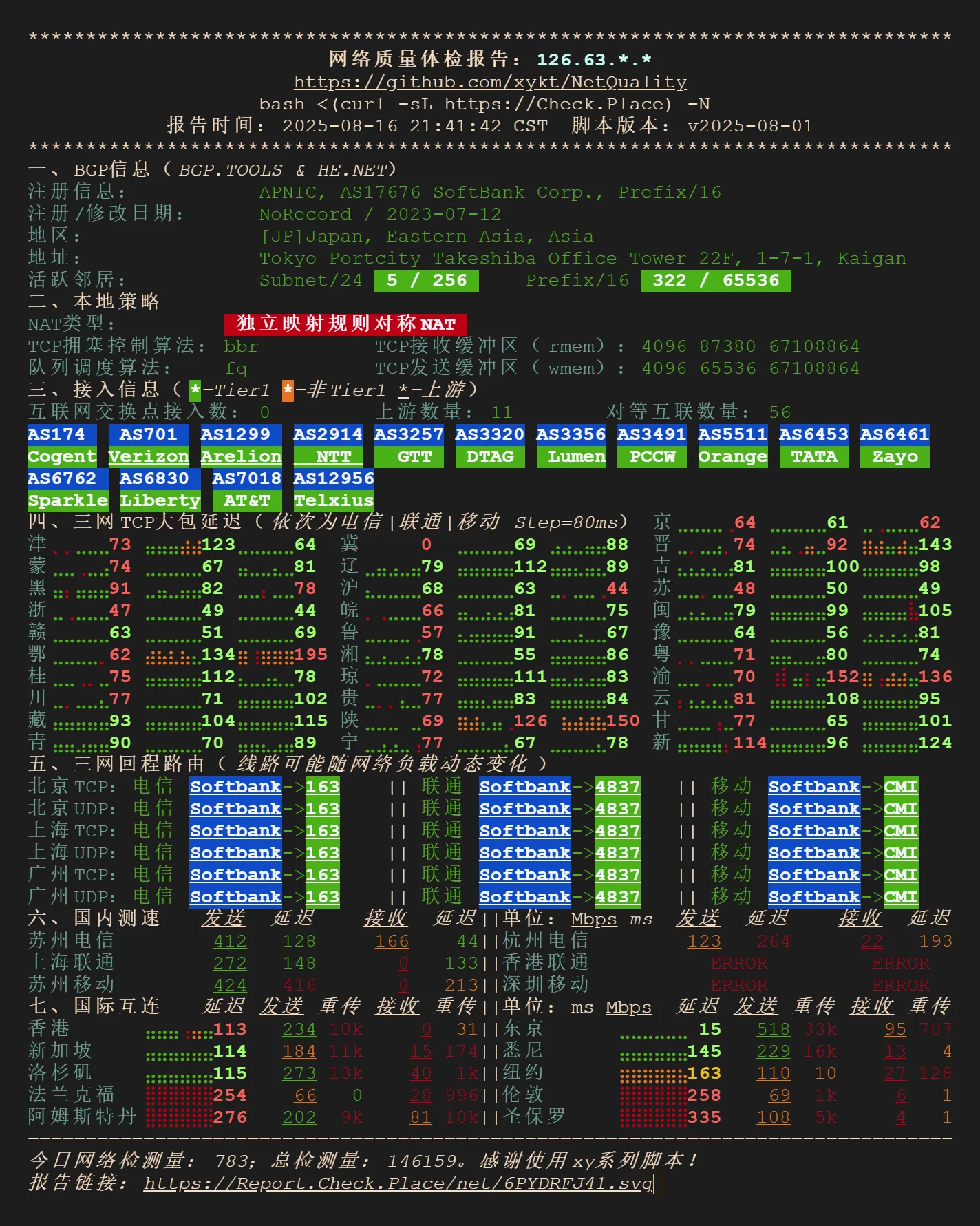The image size is (980, 1226).
Task: Select the Zayo label
Action: (895, 456)
